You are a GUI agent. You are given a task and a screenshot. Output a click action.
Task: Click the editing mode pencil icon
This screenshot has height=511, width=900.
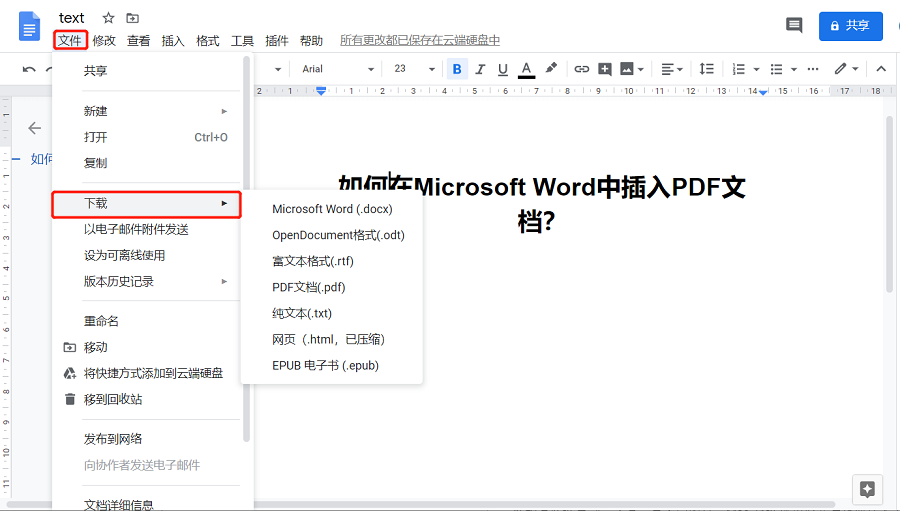pyautogui.click(x=840, y=68)
